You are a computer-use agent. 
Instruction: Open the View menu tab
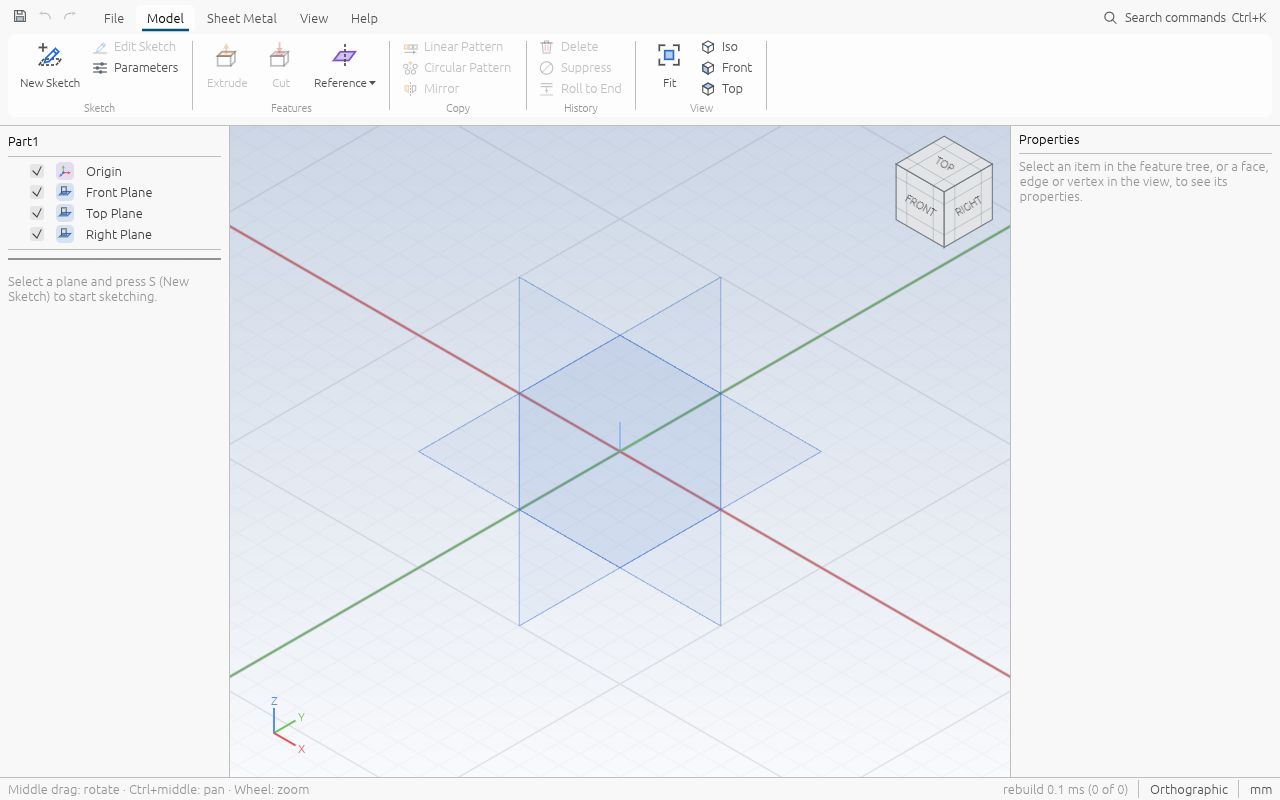click(314, 18)
